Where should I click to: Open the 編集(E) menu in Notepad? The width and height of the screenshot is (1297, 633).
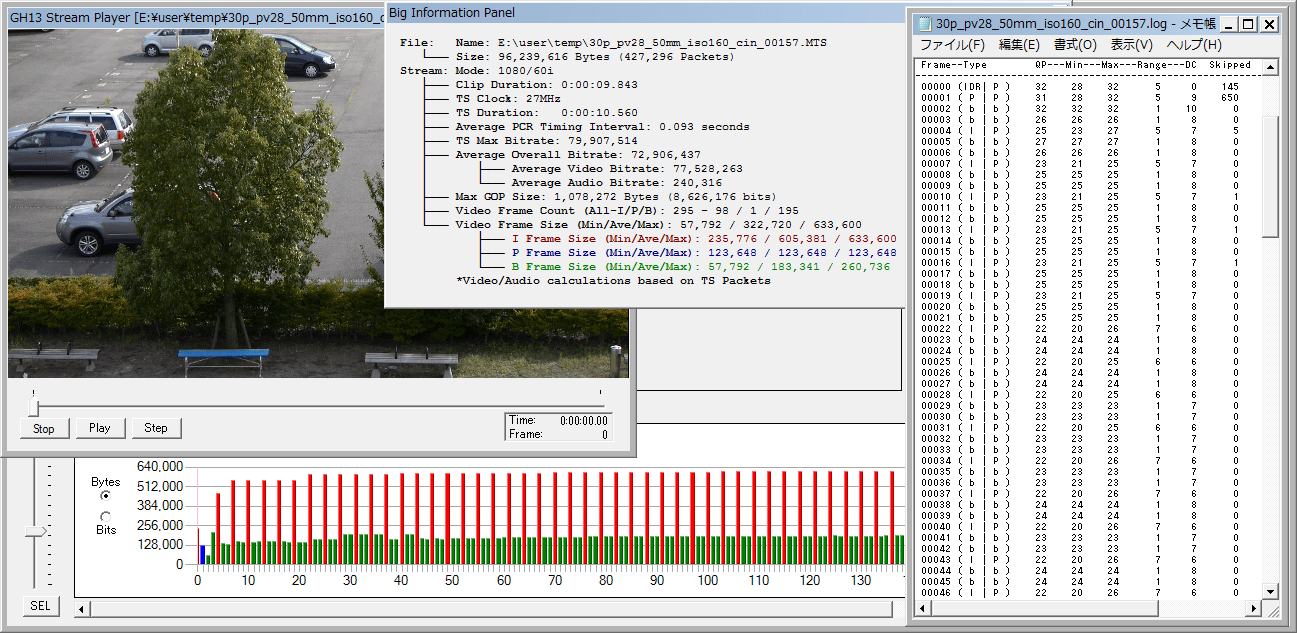(x=1019, y=45)
